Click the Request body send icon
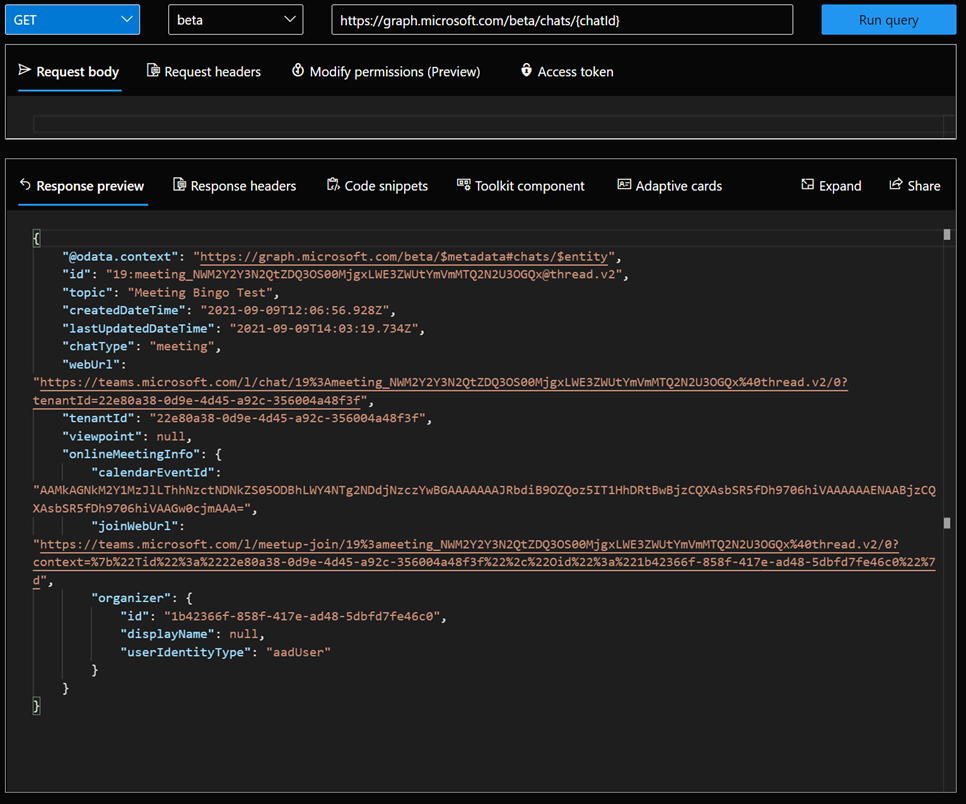This screenshot has height=804, width=966. point(25,70)
